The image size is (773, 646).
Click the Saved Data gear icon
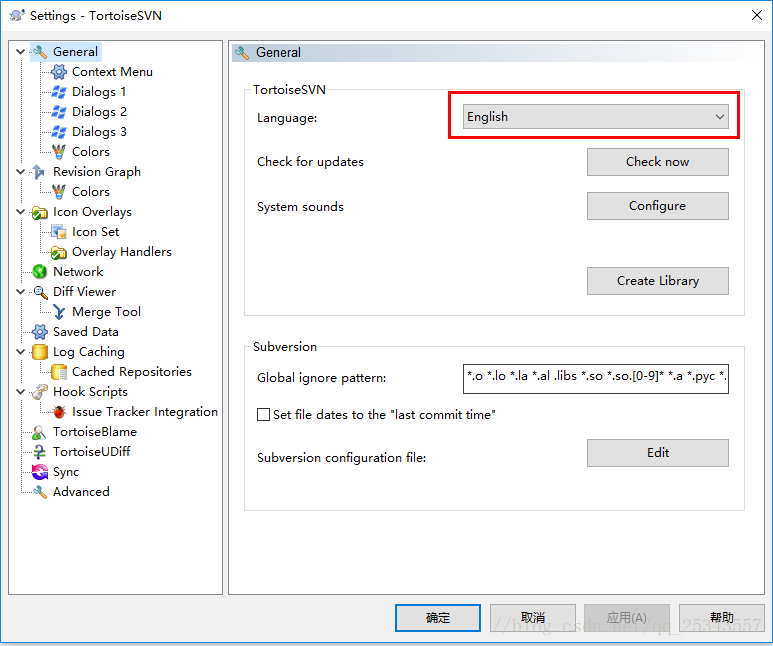click(x=39, y=332)
